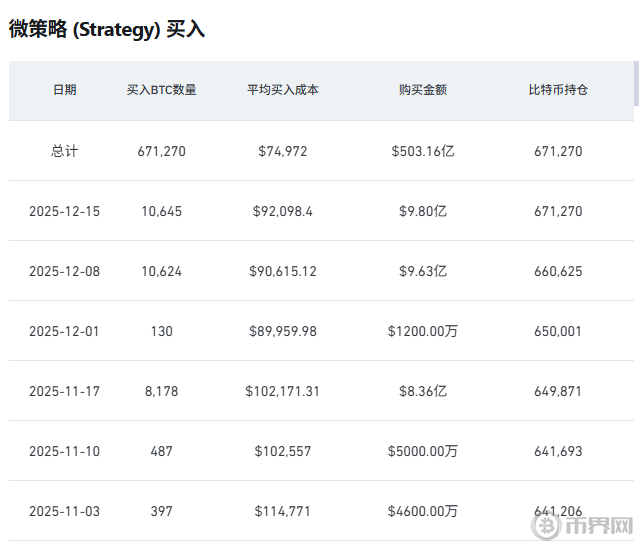Screen dimensions: 644x553
Task: Select the 2025-11-17 date cell
Action: point(64,391)
